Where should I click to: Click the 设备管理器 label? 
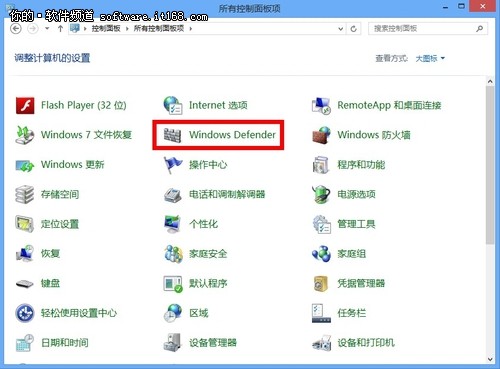tap(213, 343)
